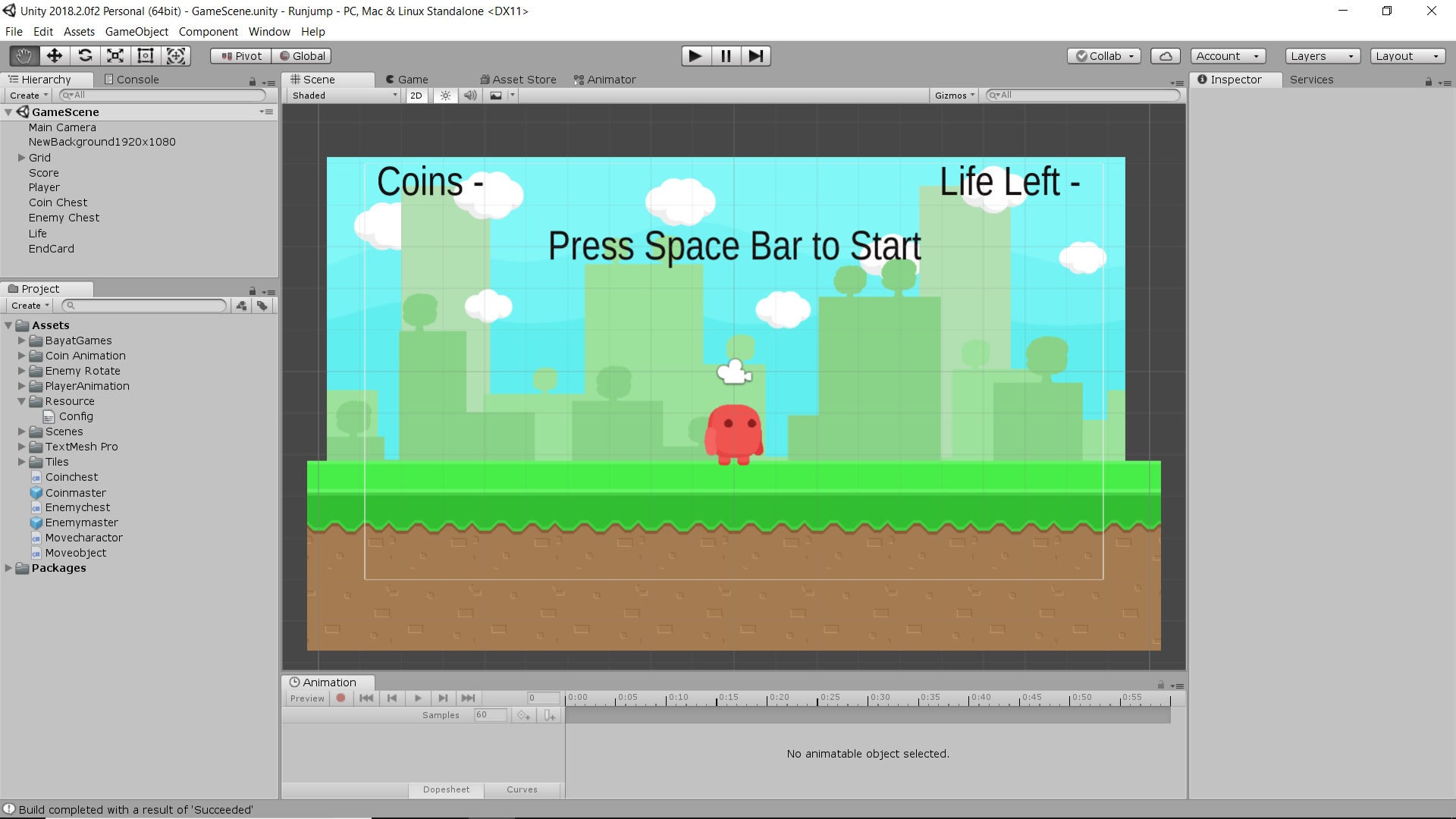Viewport: 1456px width, 819px height.
Task: Open the scene effects dropdown arrow
Action: point(513,96)
